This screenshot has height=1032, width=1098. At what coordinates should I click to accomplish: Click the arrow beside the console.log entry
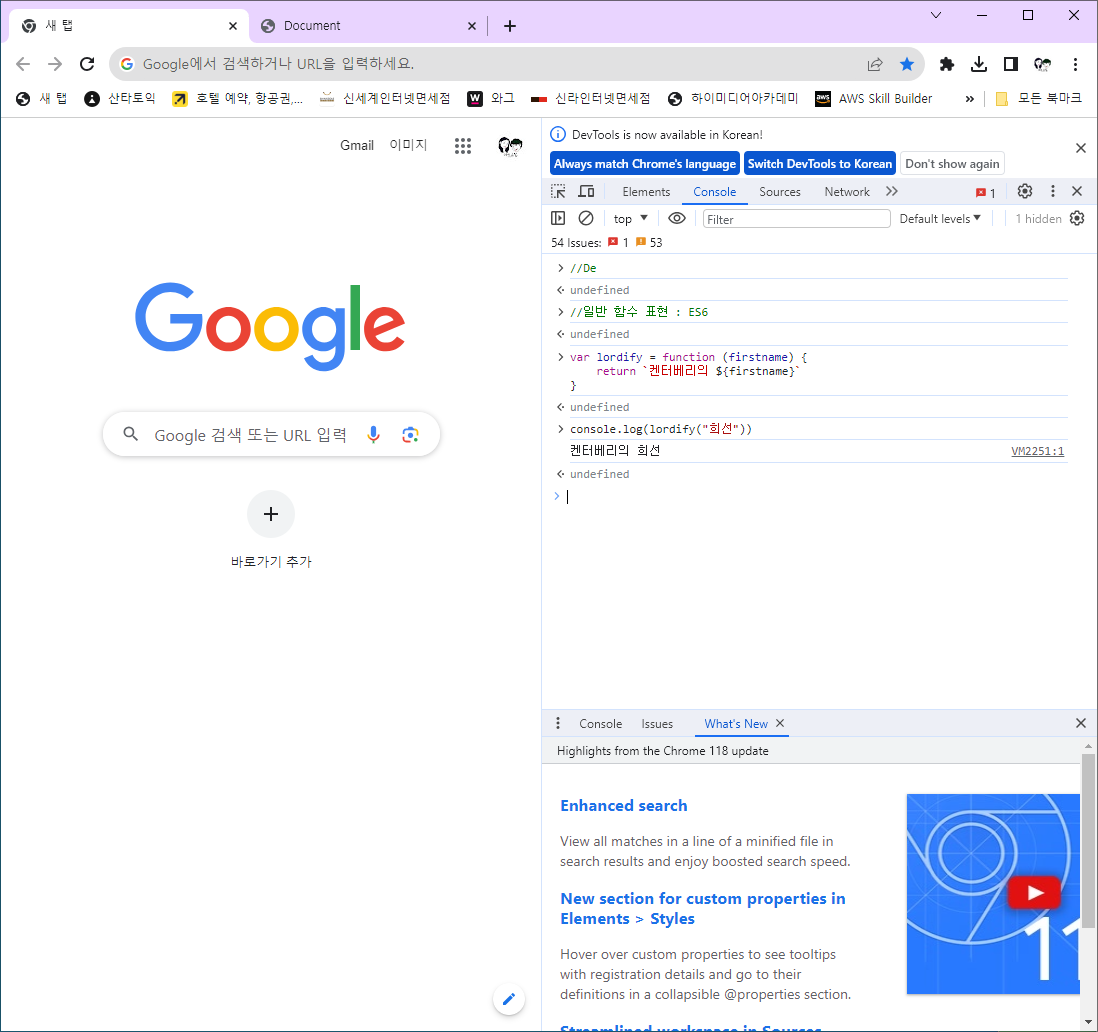click(560, 429)
